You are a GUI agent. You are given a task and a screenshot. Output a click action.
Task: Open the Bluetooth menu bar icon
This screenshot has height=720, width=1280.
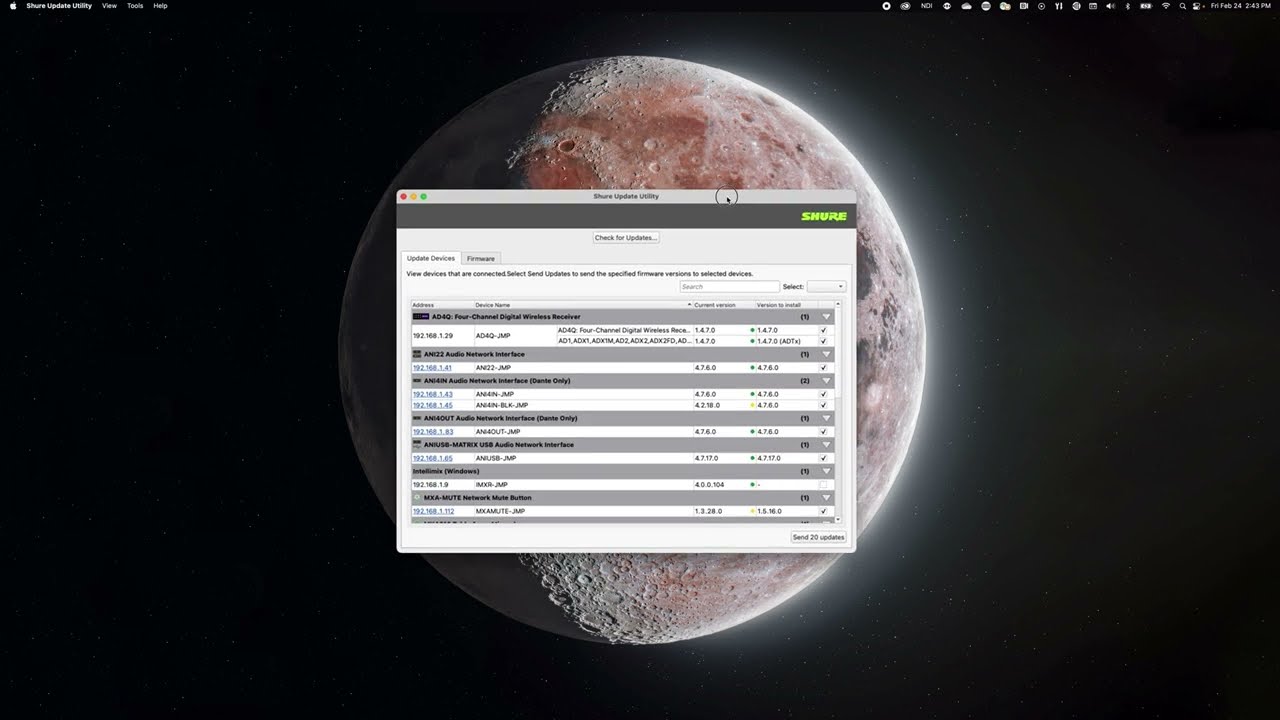pos(1127,6)
